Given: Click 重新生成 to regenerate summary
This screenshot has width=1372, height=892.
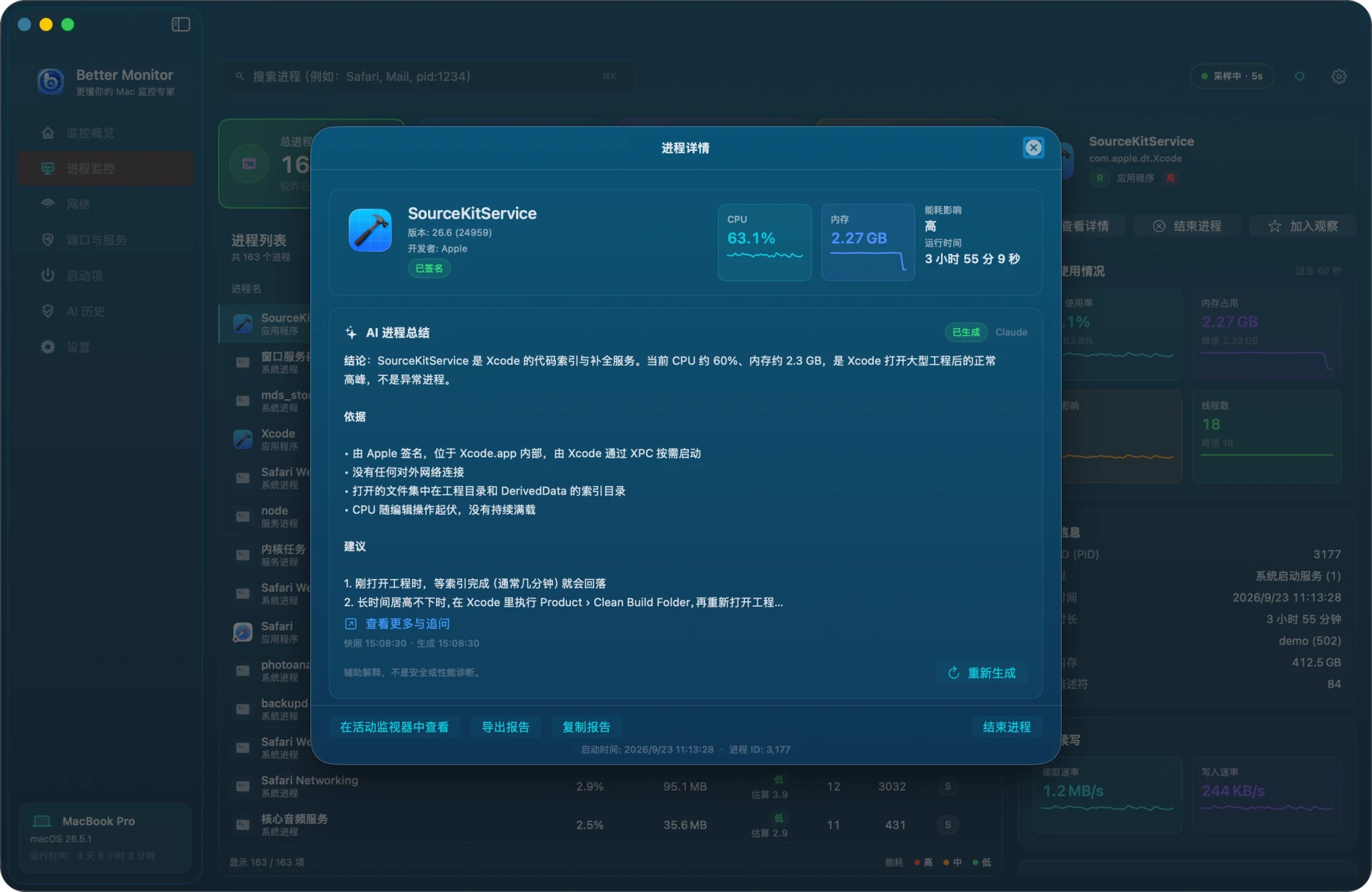Looking at the screenshot, I should click(982, 673).
